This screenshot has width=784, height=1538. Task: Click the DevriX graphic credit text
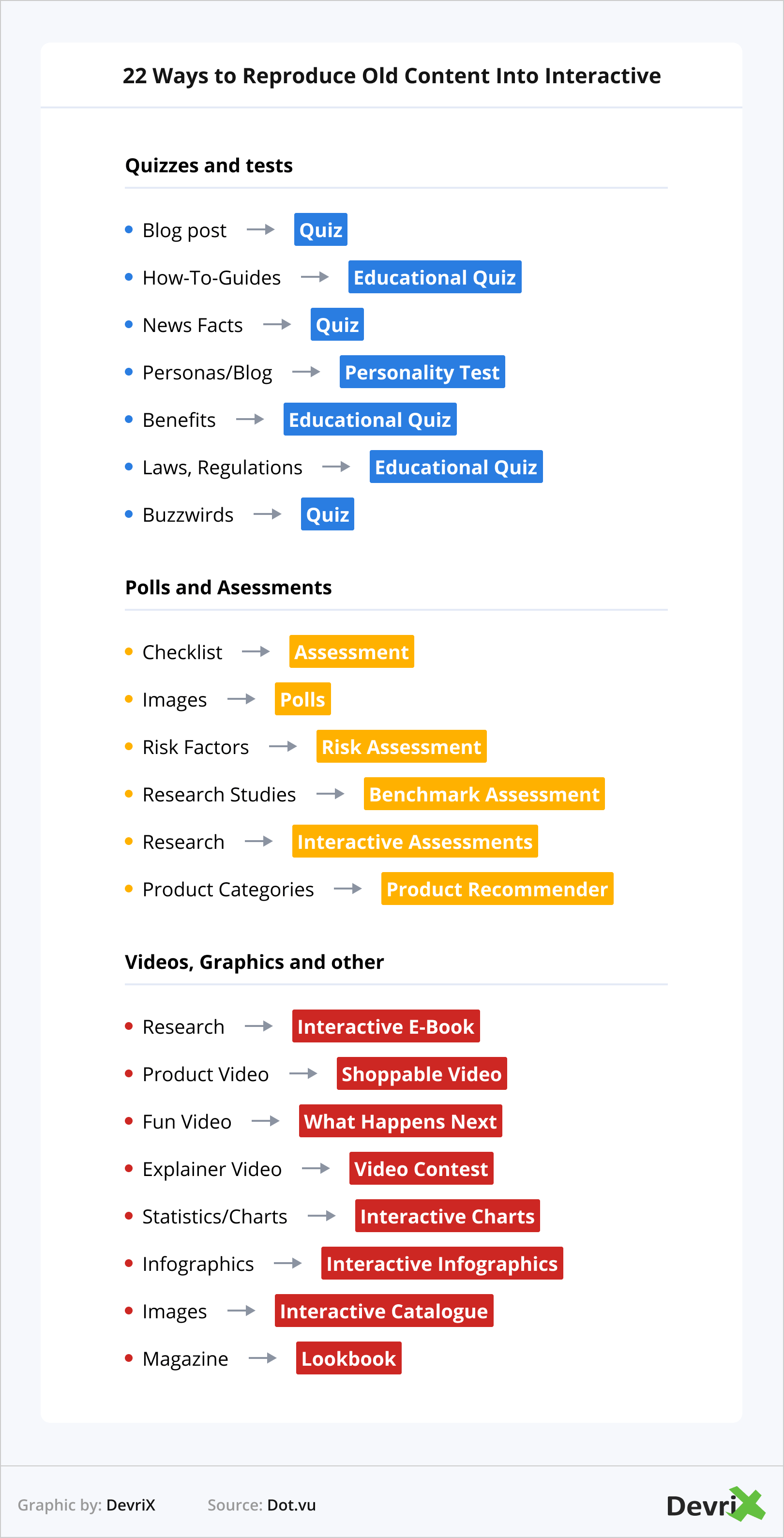(x=131, y=1505)
